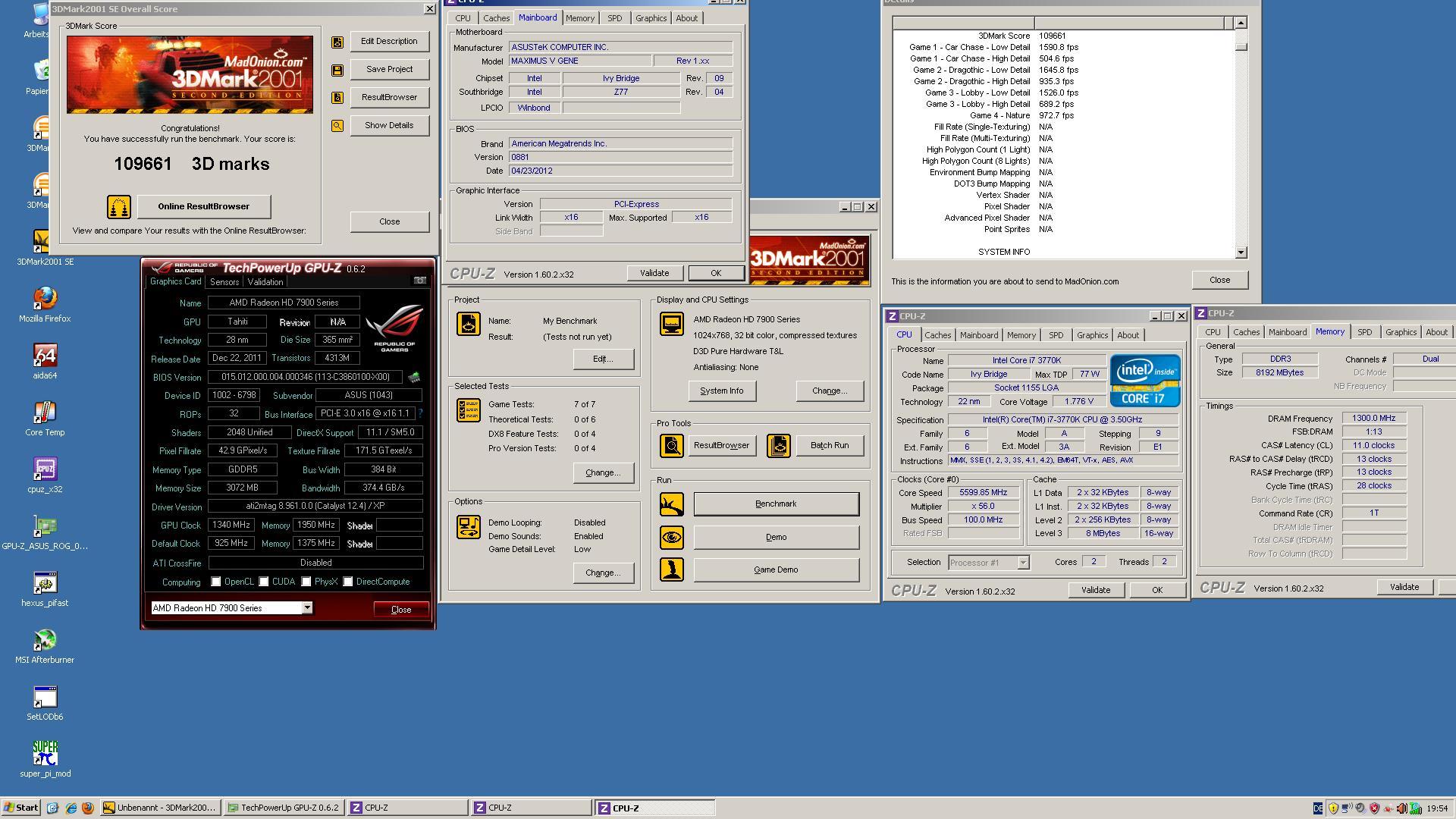Click Edit... in Project section
The image size is (1456, 819).
pos(603,359)
